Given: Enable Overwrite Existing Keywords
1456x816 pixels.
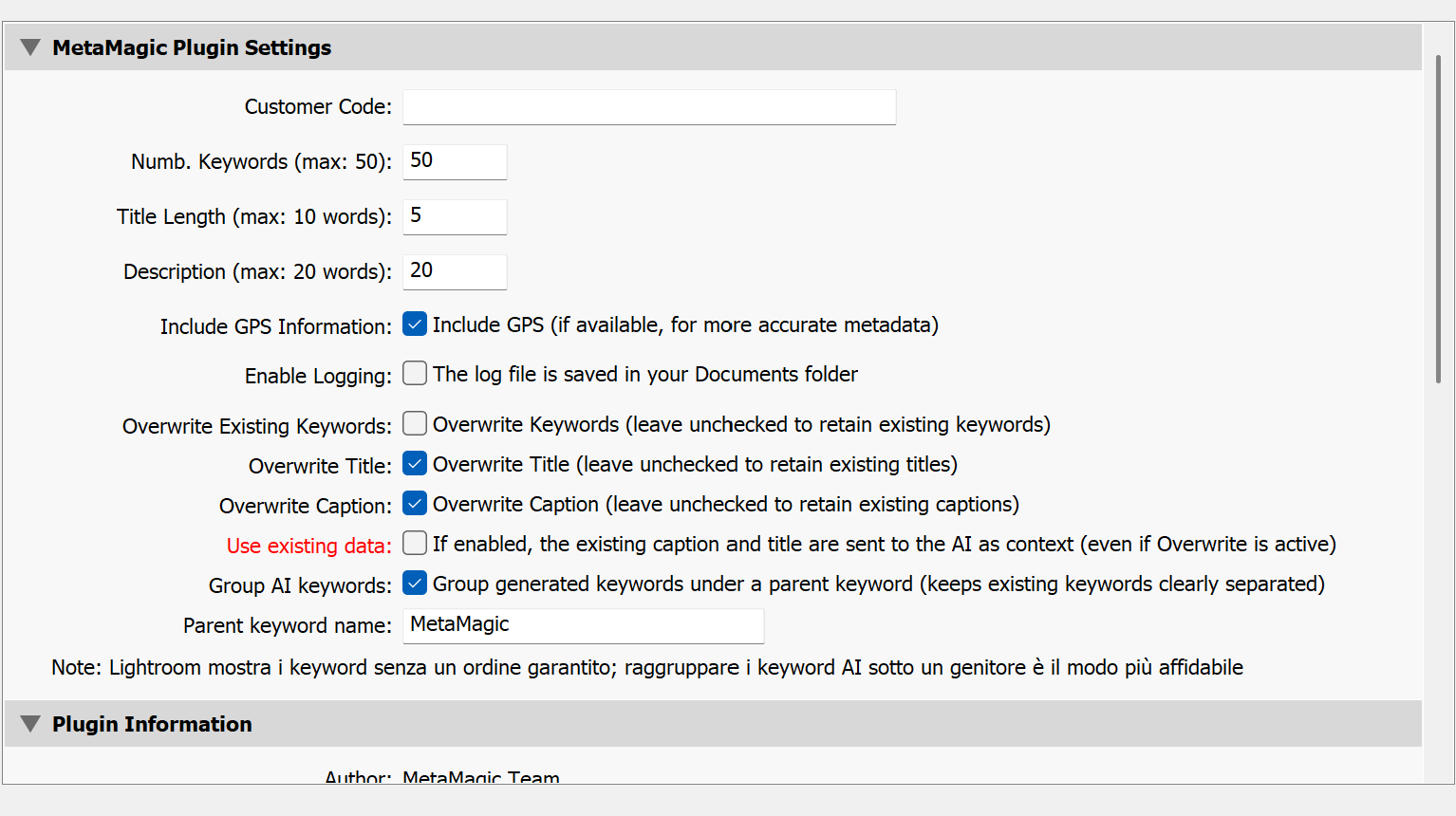Looking at the screenshot, I should coord(414,423).
